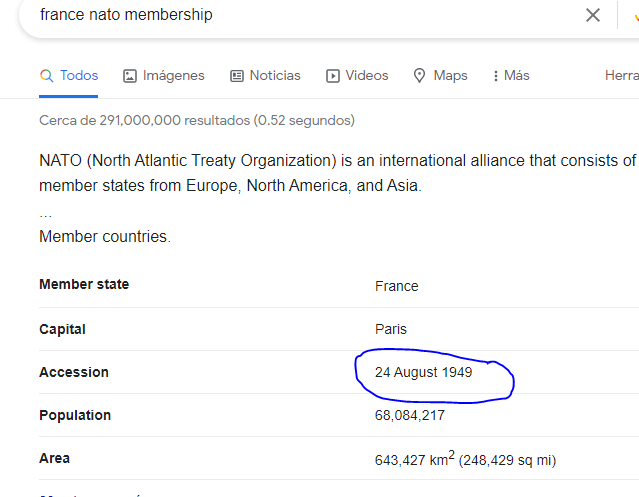This screenshot has height=497, width=639.
Task: Open the Videos results tab
Action: coord(366,76)
